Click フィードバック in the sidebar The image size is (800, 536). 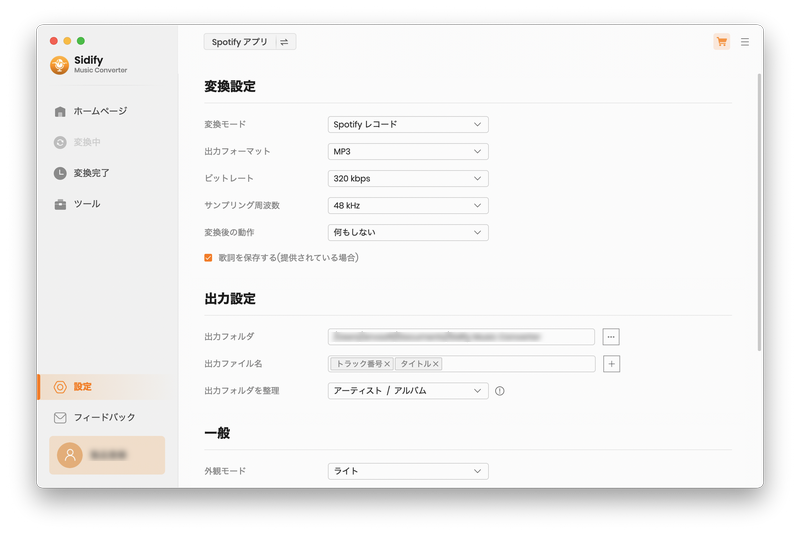pos(103,417)
